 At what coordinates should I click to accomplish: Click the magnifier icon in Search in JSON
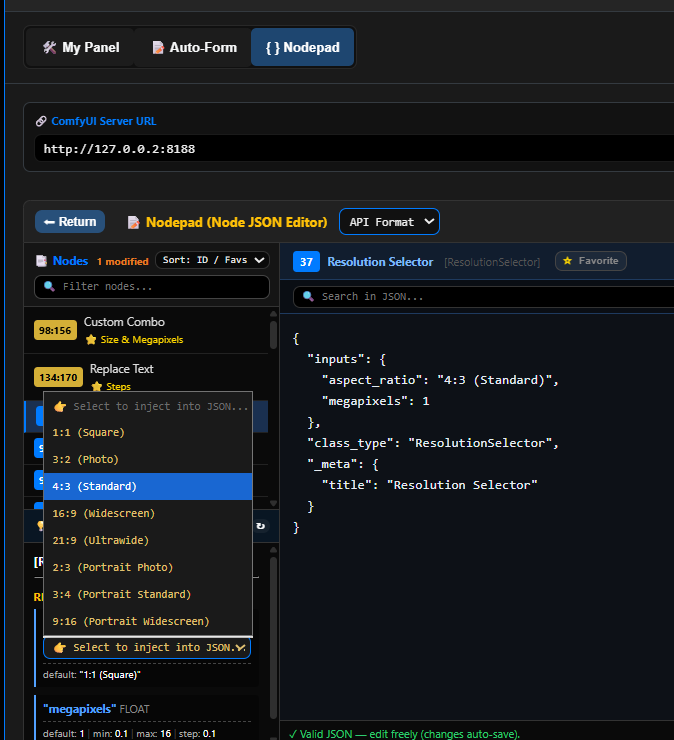(308, 296)
